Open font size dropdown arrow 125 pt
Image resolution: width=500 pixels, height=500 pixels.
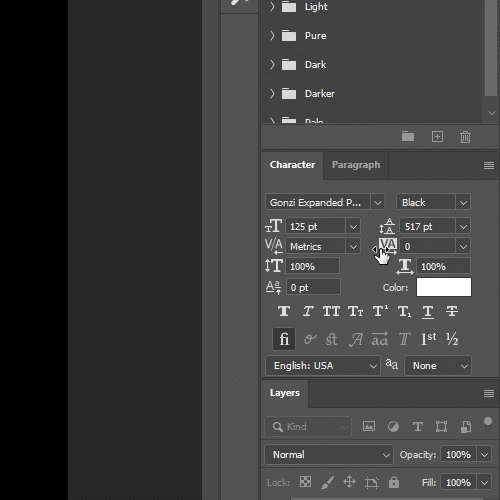353,227
